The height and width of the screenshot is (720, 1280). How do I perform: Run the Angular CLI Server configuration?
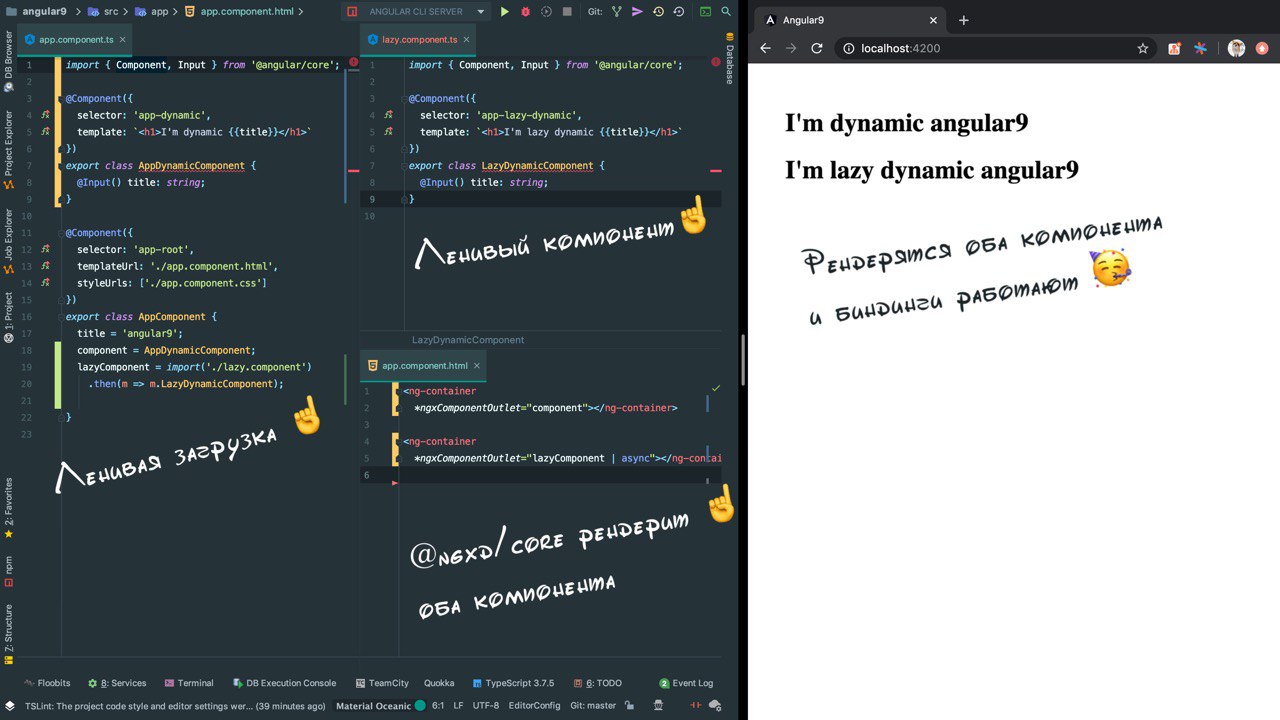pos(504,12)
